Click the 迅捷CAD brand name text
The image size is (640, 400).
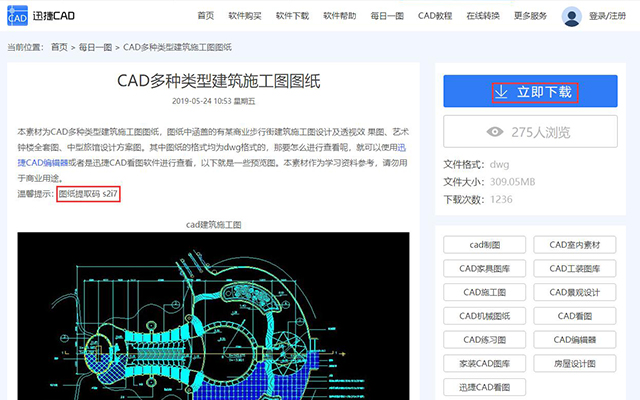pos(54,16)
